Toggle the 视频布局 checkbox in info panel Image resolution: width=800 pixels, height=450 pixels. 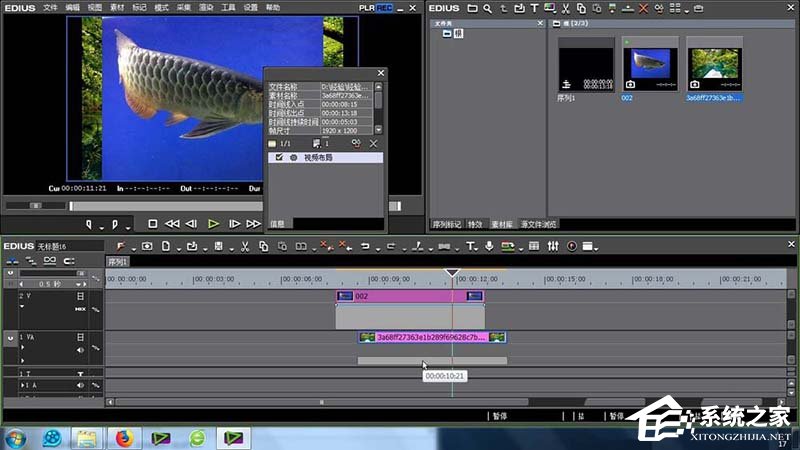[x=279, y=157]
